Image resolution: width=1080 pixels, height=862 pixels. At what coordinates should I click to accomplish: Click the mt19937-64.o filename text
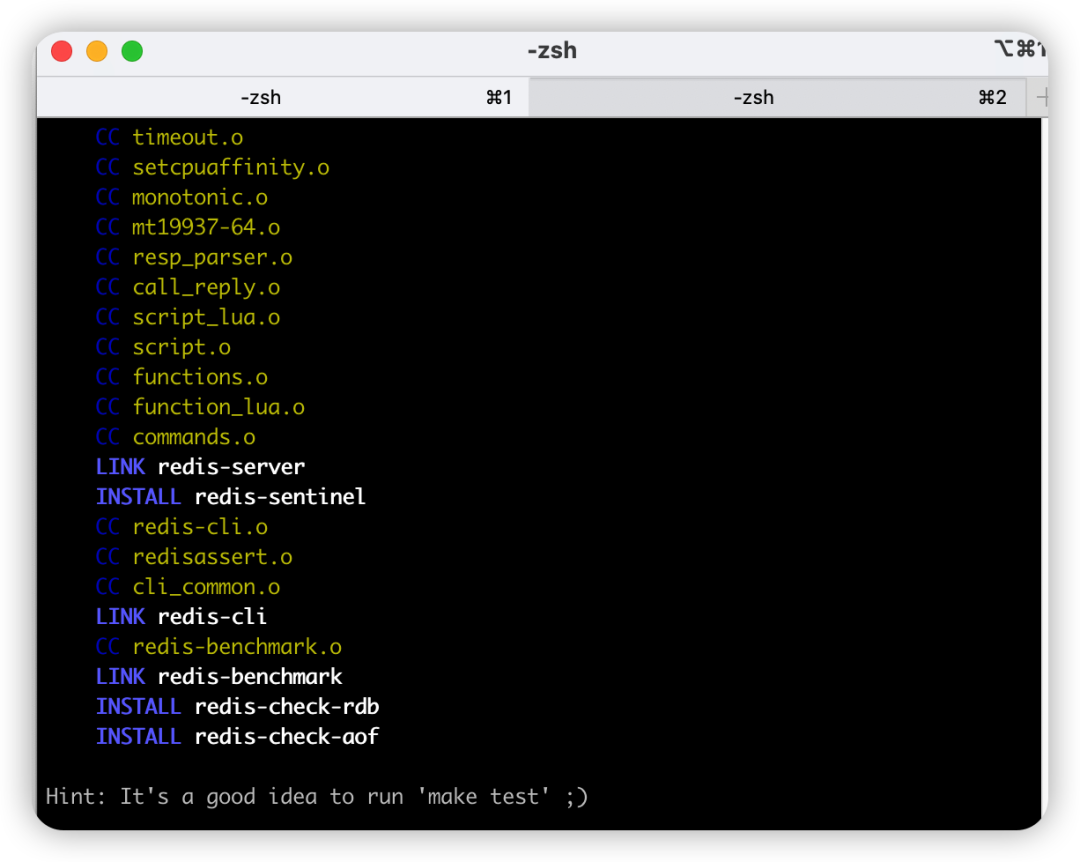point(206,227)
